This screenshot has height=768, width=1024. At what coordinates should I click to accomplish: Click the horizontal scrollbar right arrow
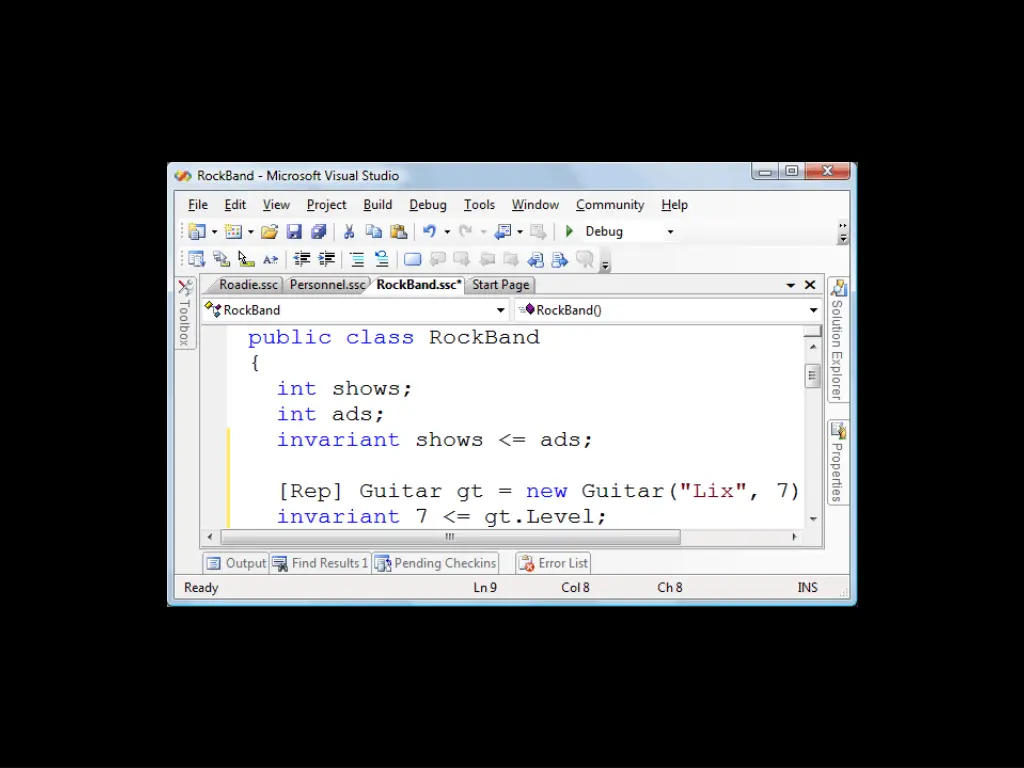(x=794, y=537)
